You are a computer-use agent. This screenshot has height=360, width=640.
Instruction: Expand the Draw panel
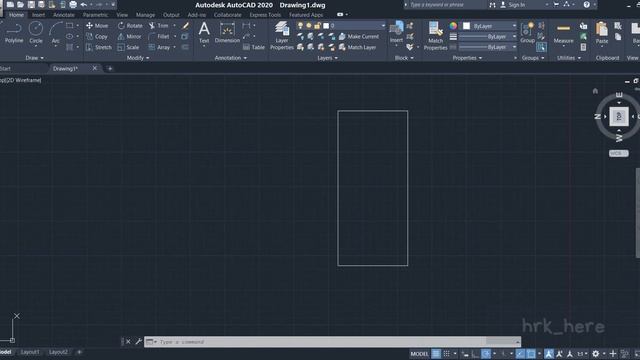34,58
